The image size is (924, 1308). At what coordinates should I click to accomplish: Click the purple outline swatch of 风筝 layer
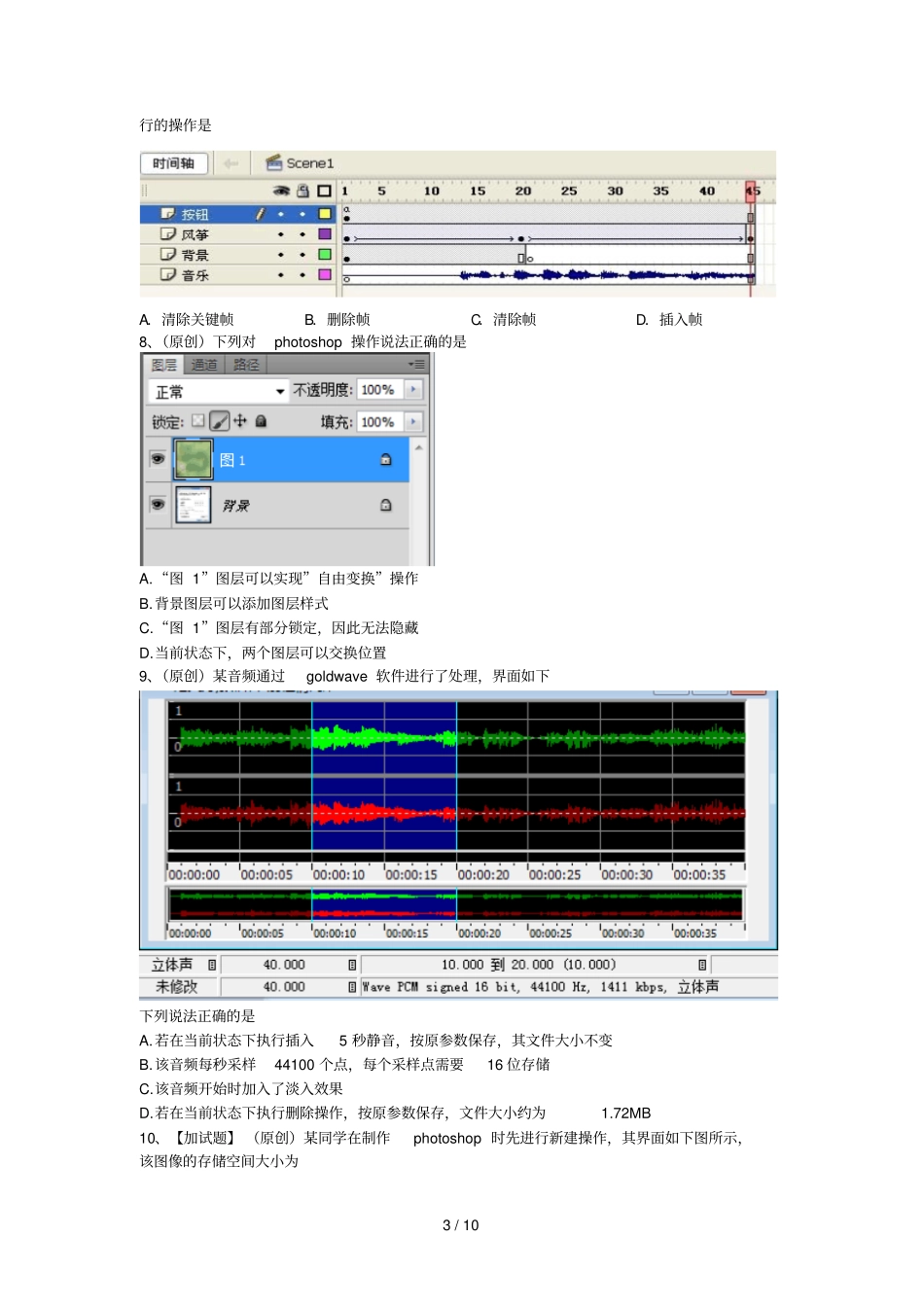[325, 234]
